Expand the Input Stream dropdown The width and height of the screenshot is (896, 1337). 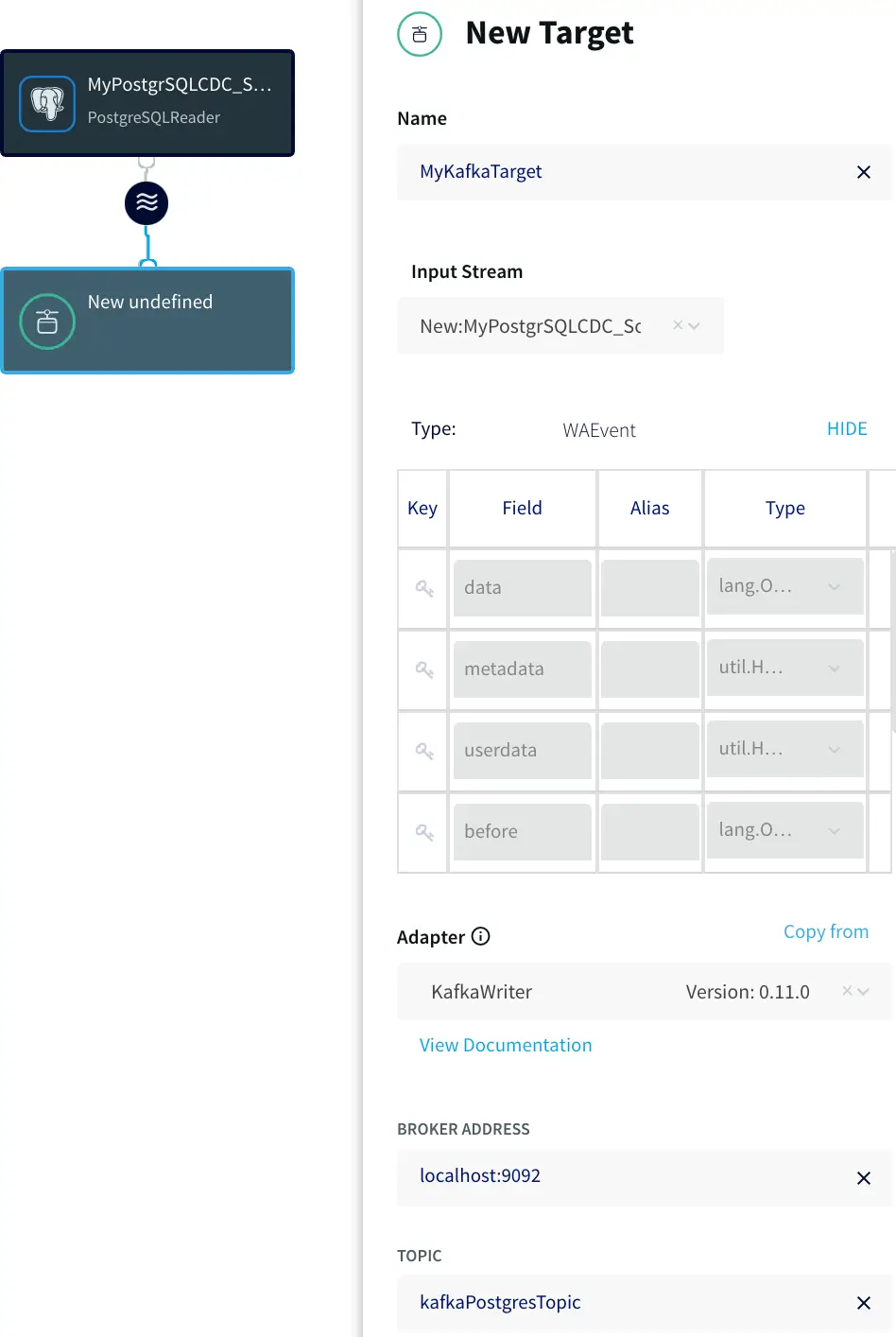[x=695, y=326]
